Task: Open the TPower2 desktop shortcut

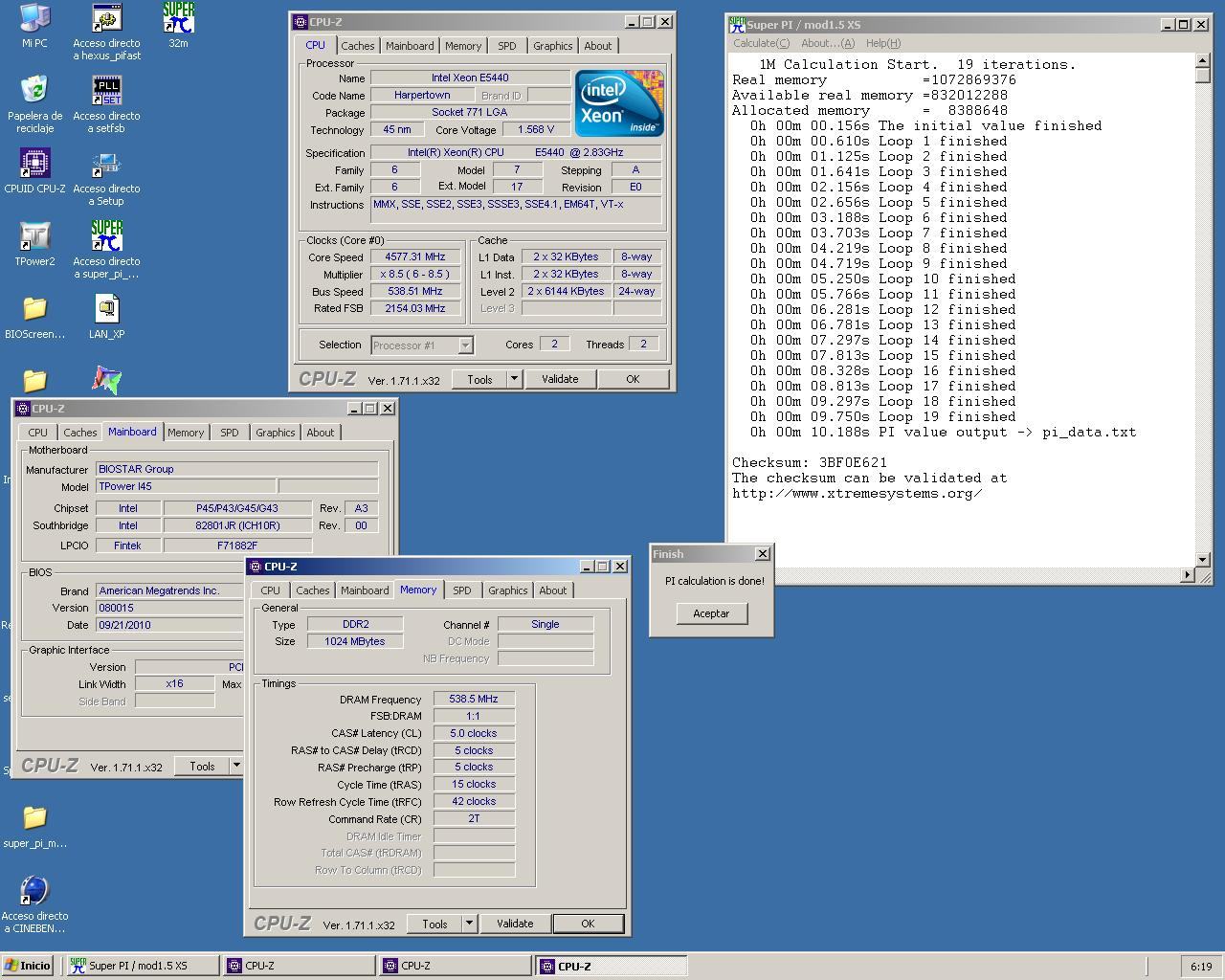Action: 34,237
